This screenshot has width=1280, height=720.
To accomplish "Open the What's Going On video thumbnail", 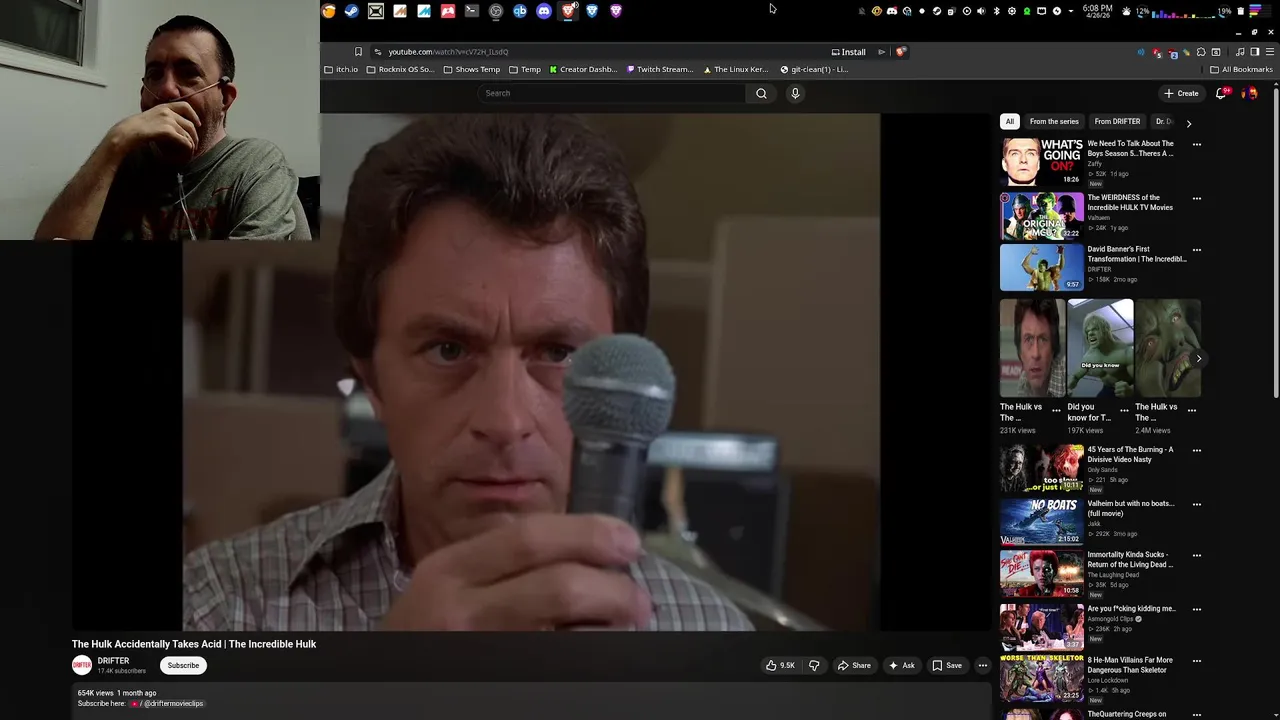I will [1041, 162].
